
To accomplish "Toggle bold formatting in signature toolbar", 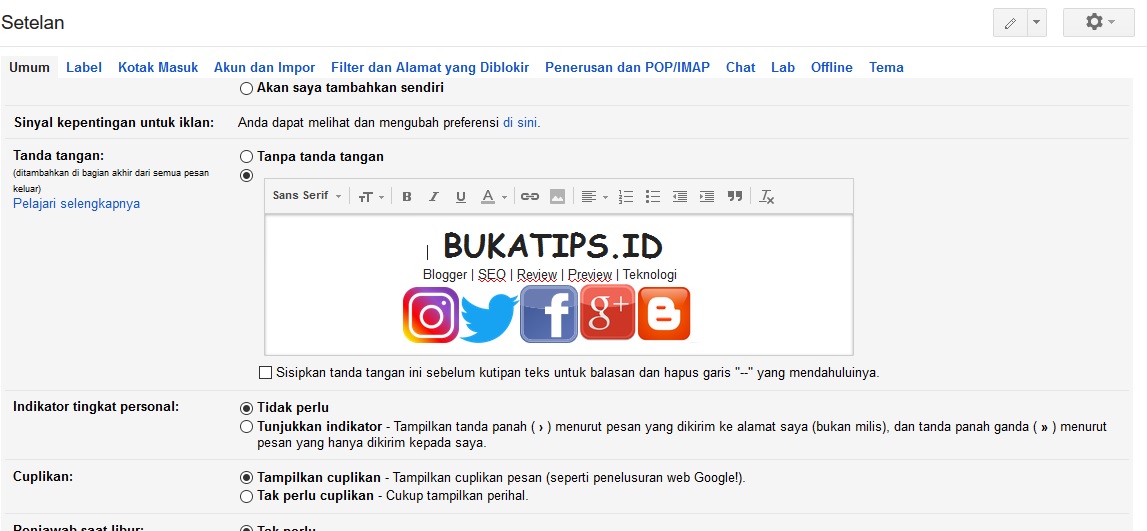I will coord(407,196).
